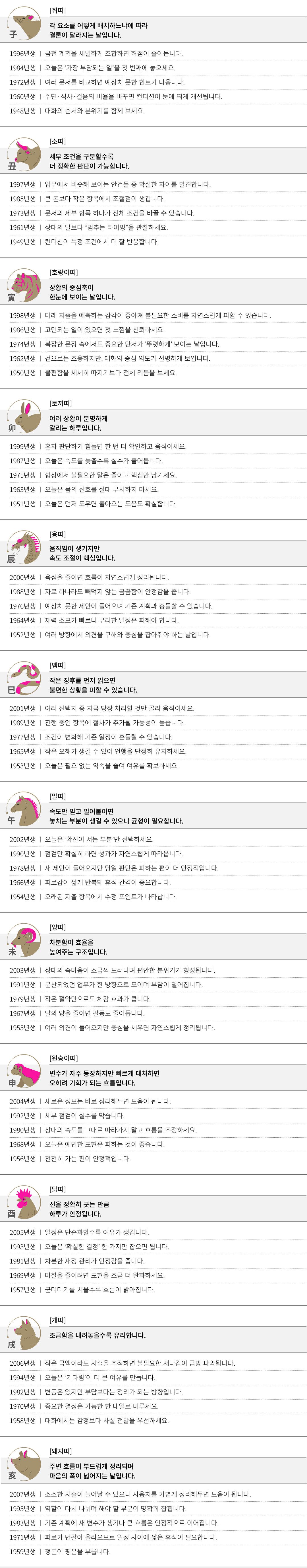Click the [원숭이띠] section label
The image size is (307, 1568).
63,1059
